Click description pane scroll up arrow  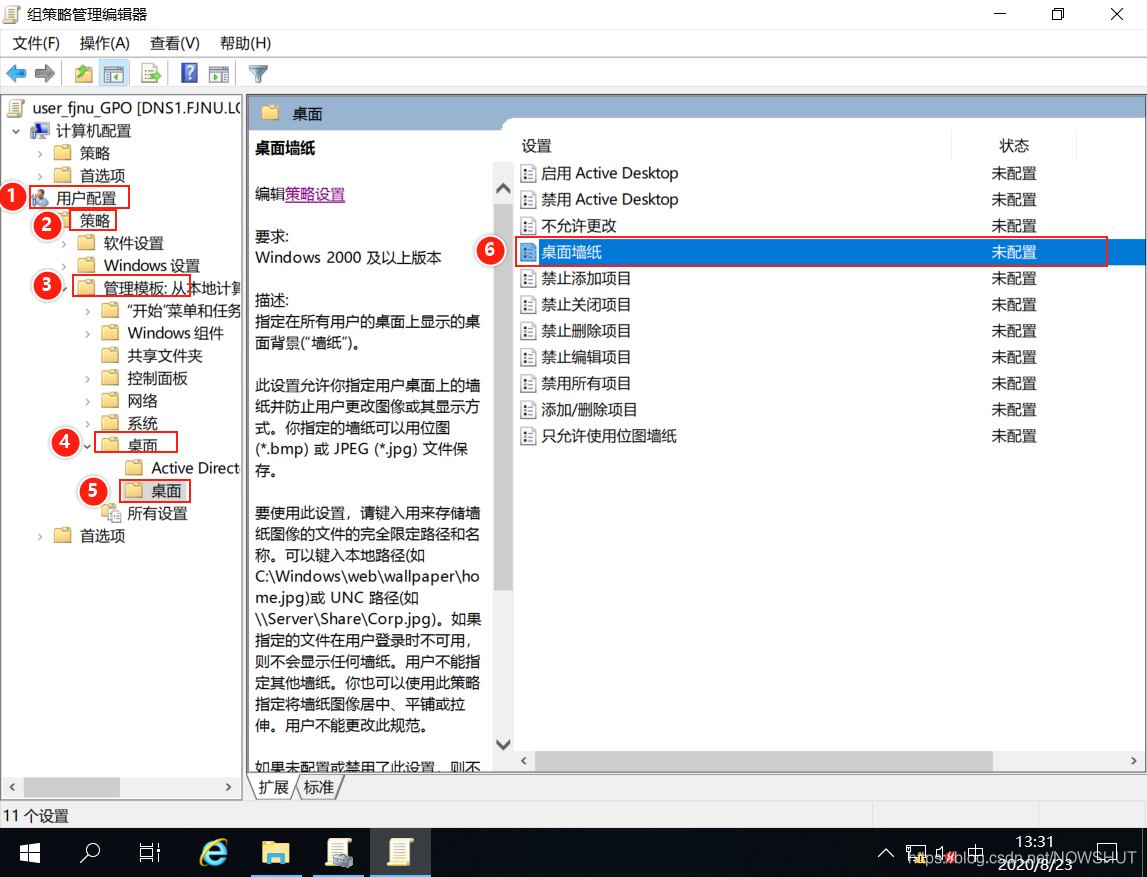[x=503, y=189]
